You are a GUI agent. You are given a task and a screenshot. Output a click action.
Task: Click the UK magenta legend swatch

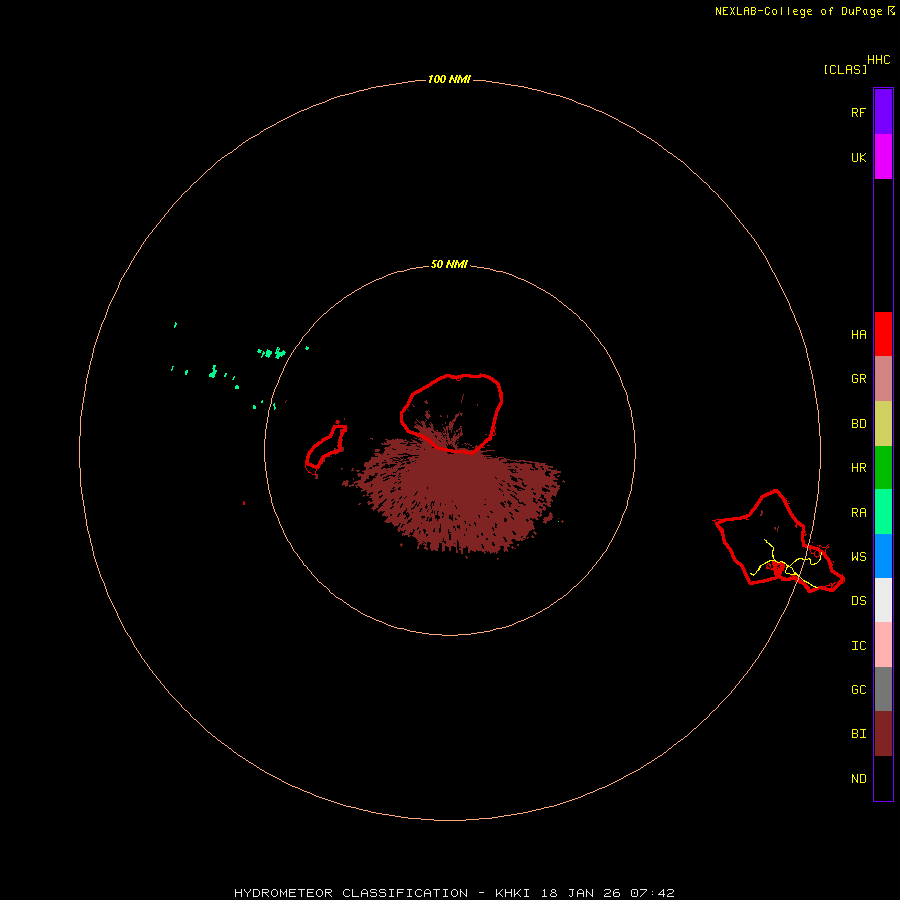(x=883, y=157)
